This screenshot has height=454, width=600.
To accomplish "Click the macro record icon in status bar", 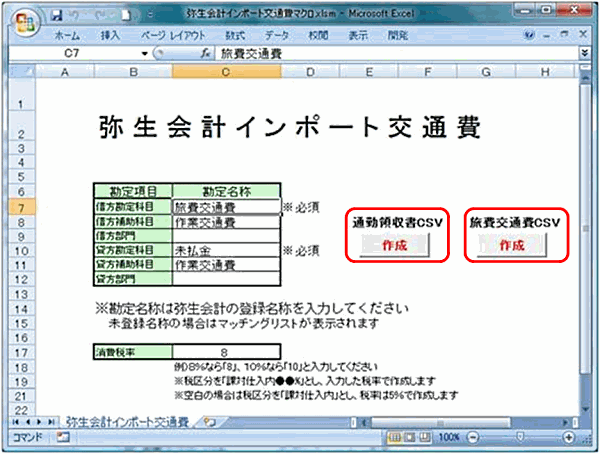I will coord(63,437).
